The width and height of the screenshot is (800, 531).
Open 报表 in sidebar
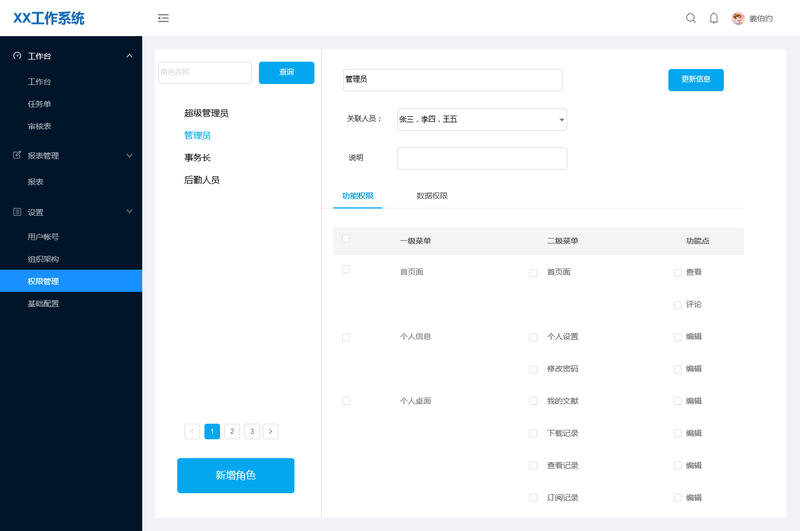point(35,182)
